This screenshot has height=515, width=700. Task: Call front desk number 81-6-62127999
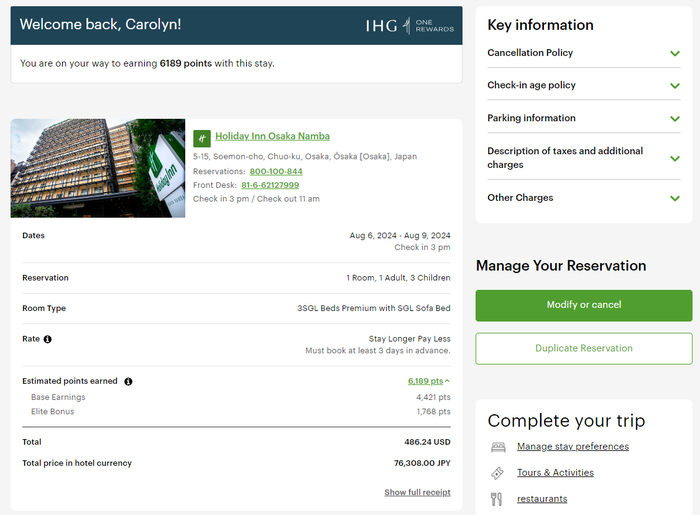coord(270,185)
